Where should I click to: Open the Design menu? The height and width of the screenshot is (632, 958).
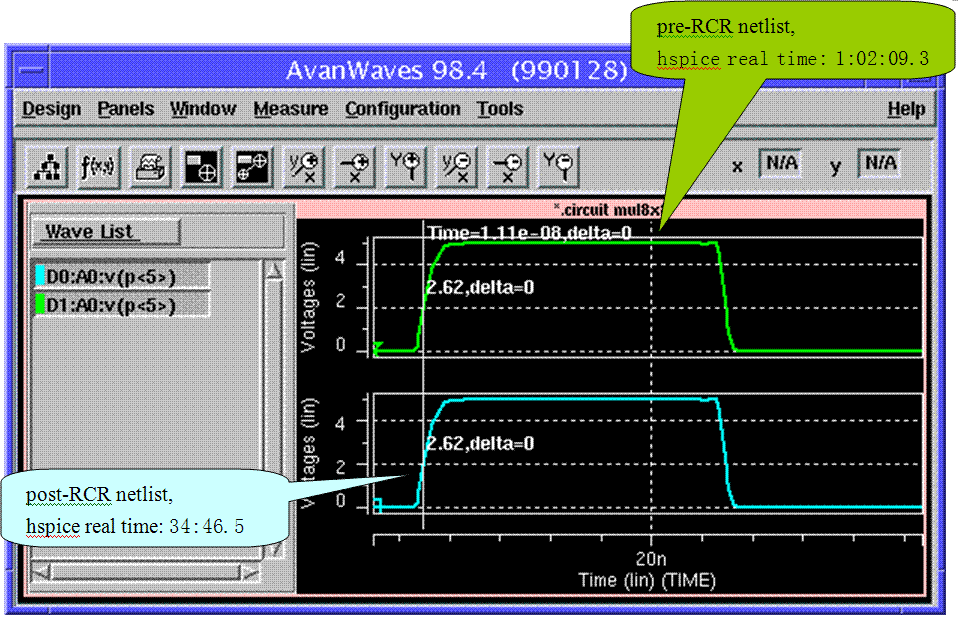52,109
